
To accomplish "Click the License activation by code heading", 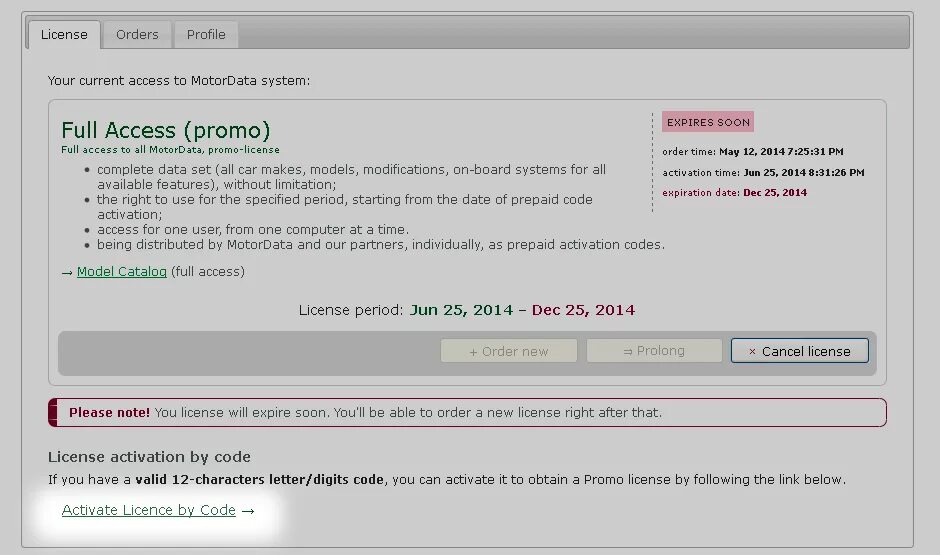I will point(149,457).
